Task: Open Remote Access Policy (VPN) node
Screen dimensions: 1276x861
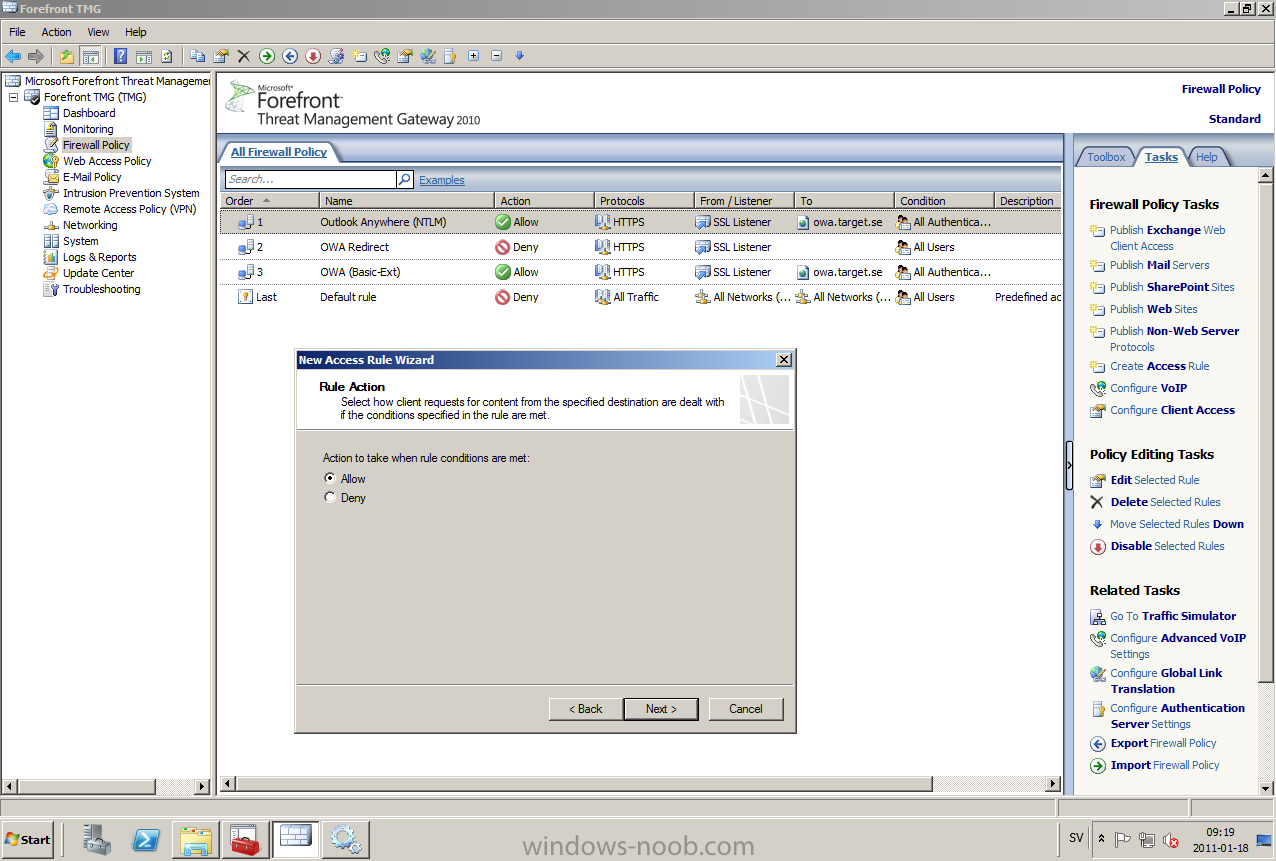Action: pos(129,209)
